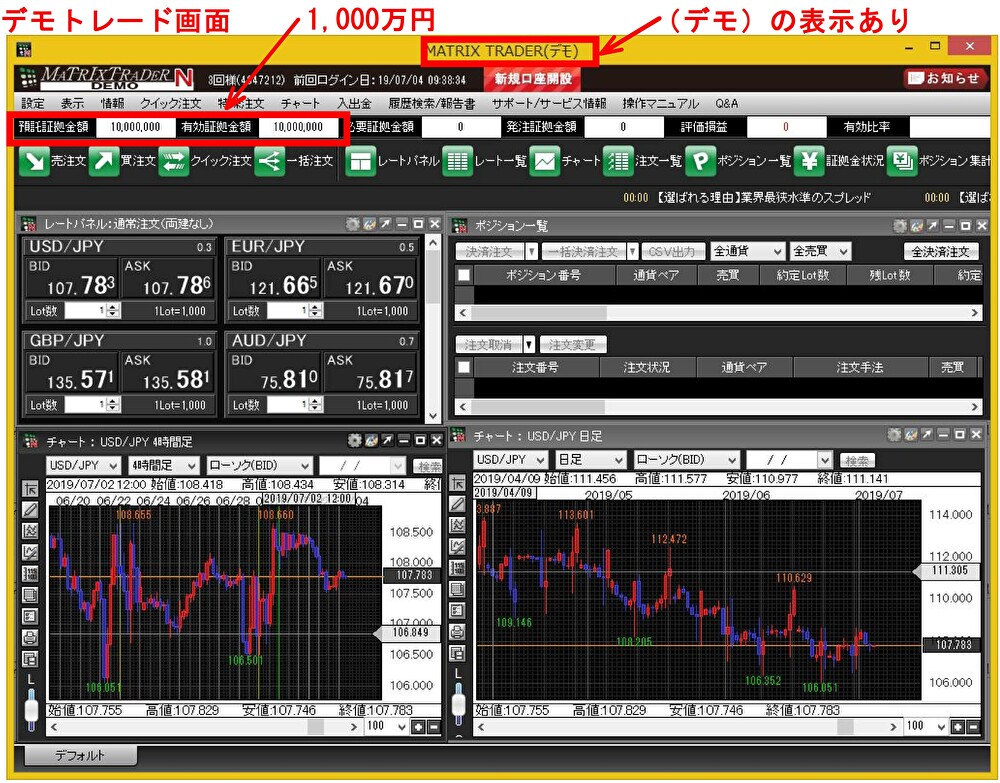Click the Rate panel scrollbar's down arrow
1000x783 pixels.
click(433, 416)
